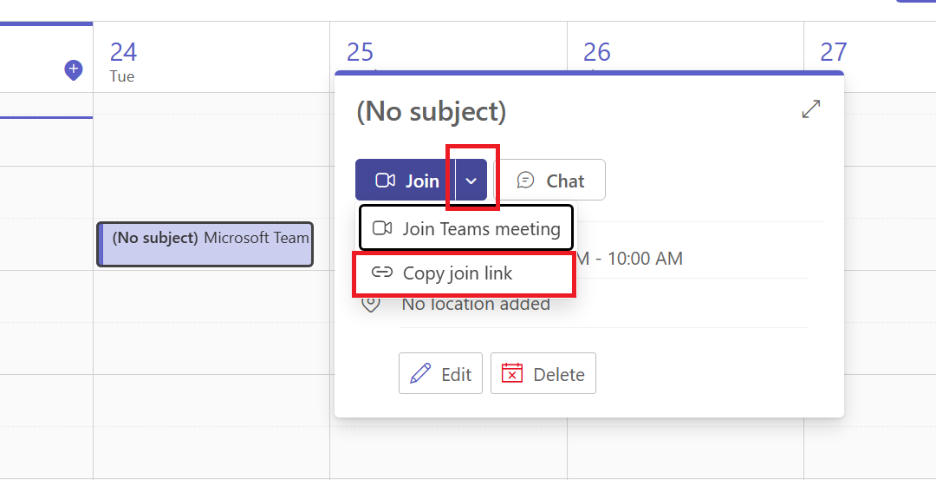Viewport: 936px width, 480px height.
Task: Select the (No subject) calendar event
Action: coord(205,244)
